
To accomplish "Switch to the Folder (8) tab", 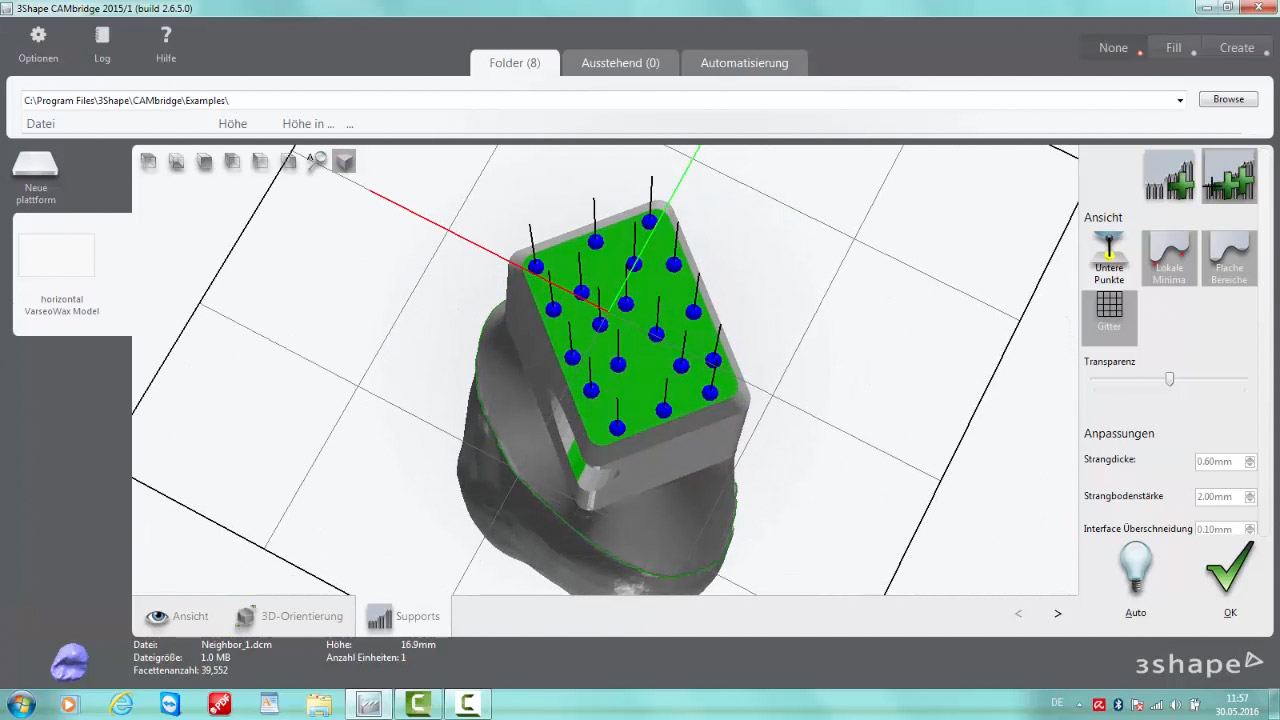I will (515, 63).
